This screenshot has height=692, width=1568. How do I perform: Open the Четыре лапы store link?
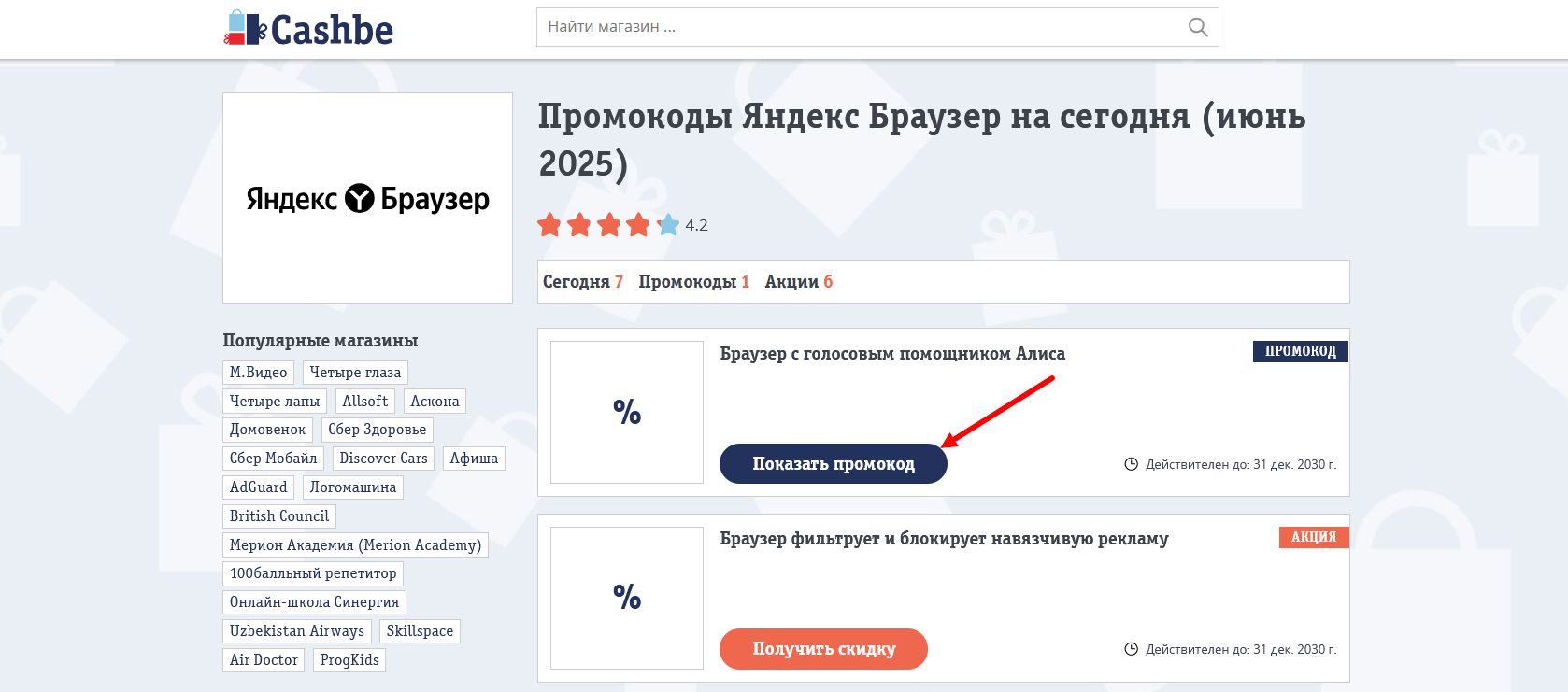(x=275, y=402)
